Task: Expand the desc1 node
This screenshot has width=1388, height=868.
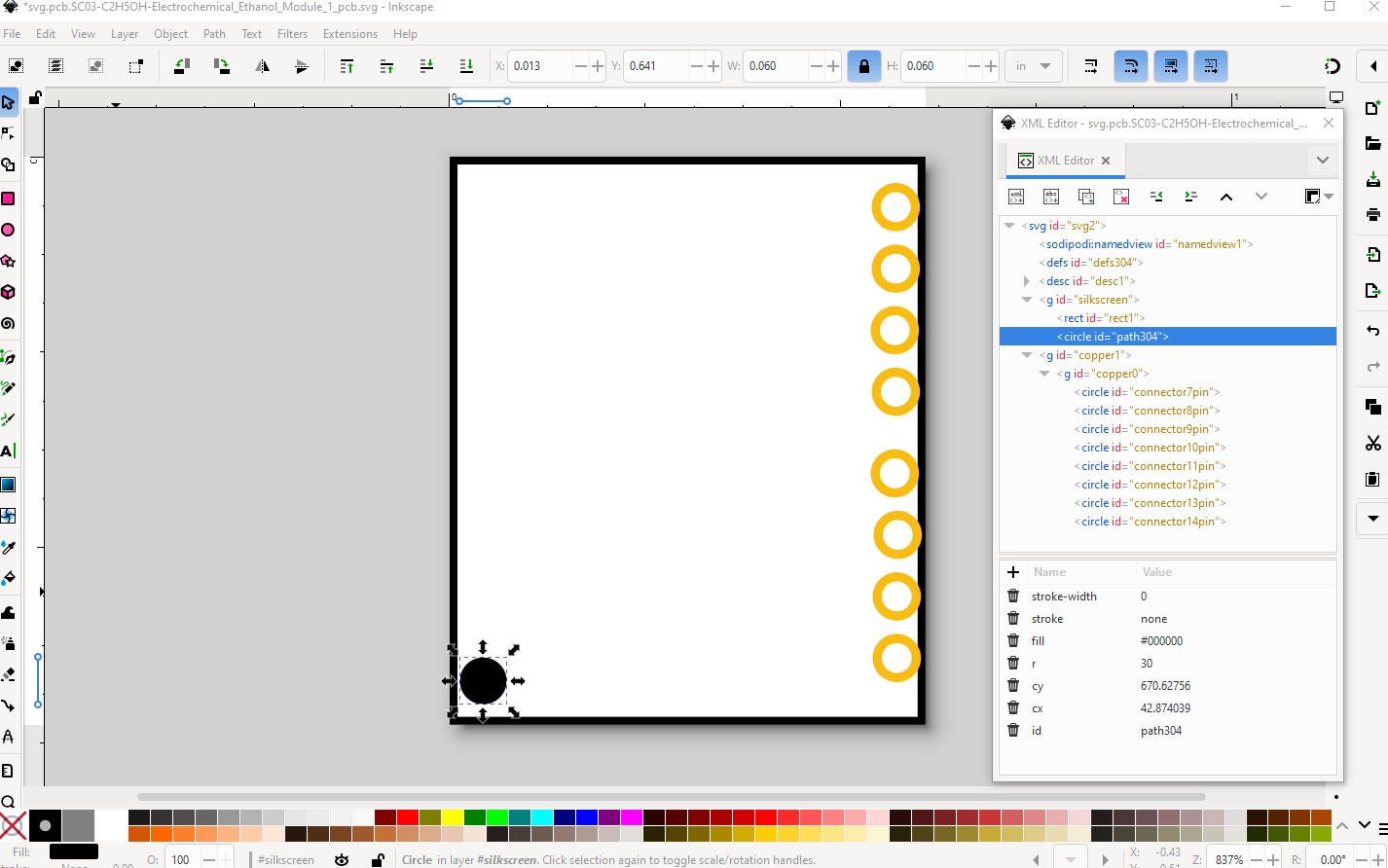Action: (1027, 281)
